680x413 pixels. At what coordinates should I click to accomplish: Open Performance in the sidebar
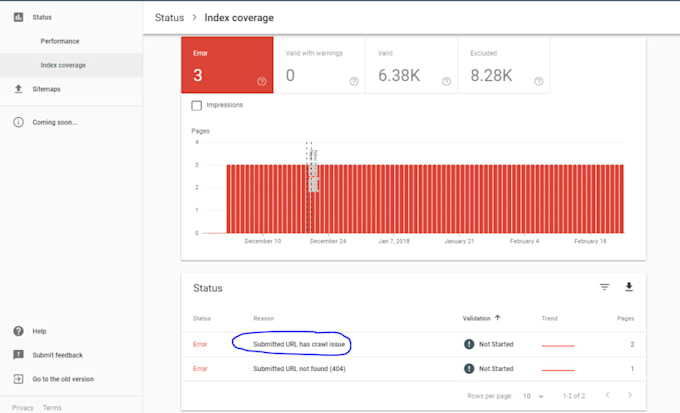(60, 41)
